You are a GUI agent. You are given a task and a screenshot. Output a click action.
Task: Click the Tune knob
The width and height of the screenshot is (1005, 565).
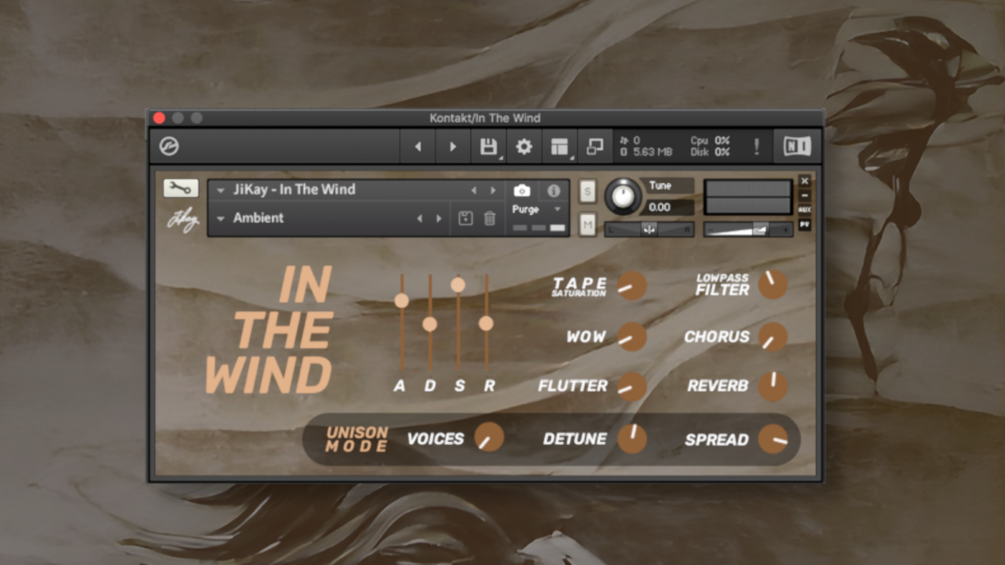click(622, 196)
